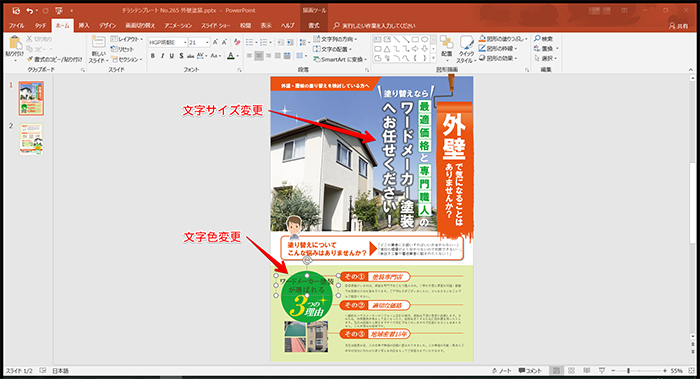Image resolution: width=700 pixels, height=379 pixels.
Task: Decrease font size with the smaller A icon
Action: tap(225, 42)
